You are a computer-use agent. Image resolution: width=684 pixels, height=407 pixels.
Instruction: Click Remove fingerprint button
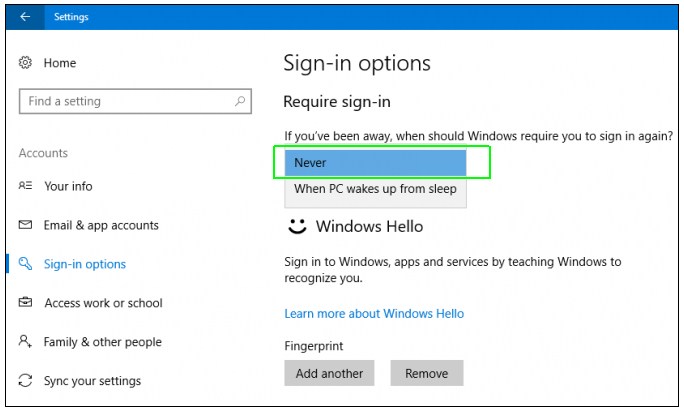427,373
